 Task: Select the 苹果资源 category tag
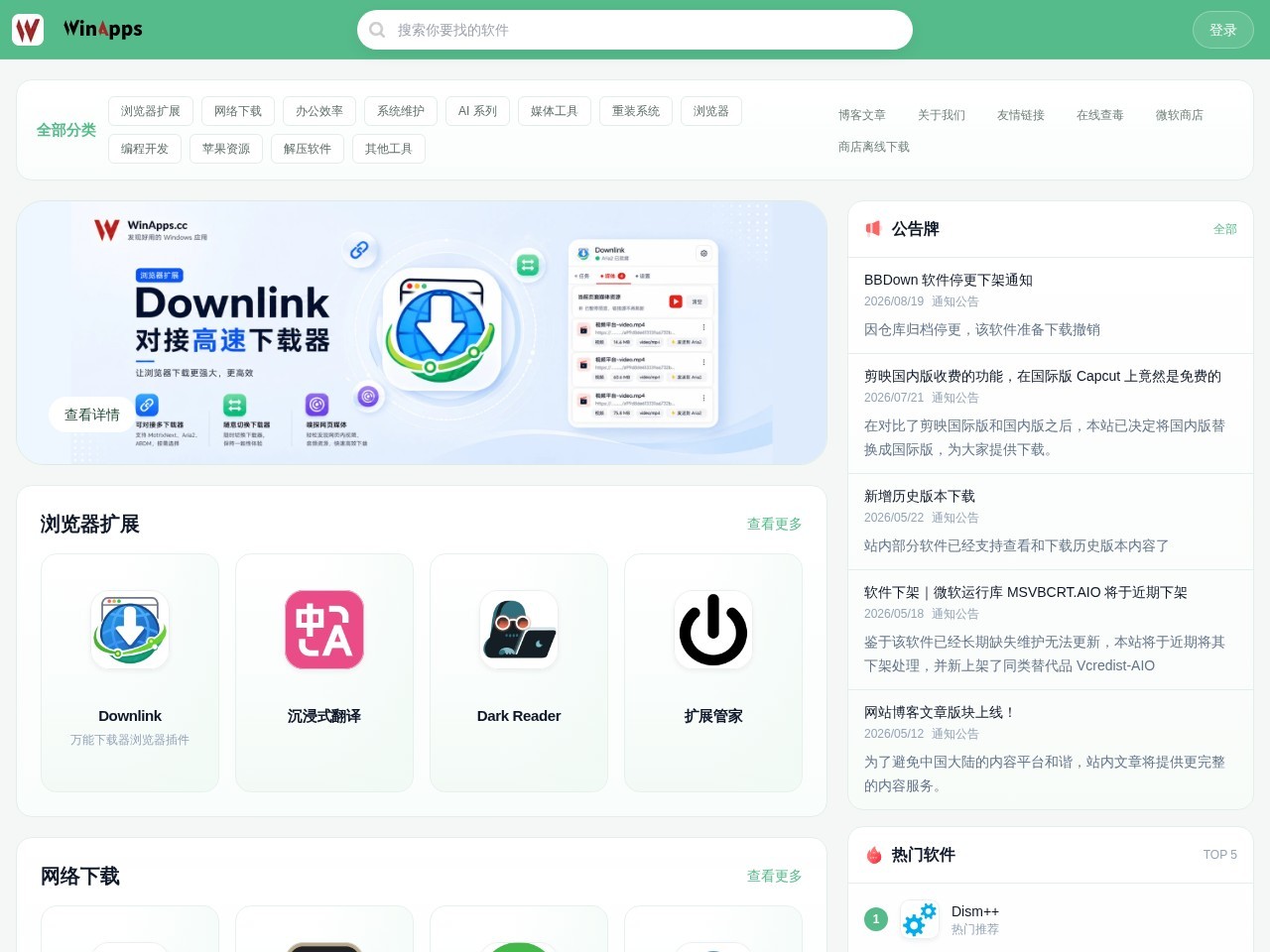tap(226, 149)
